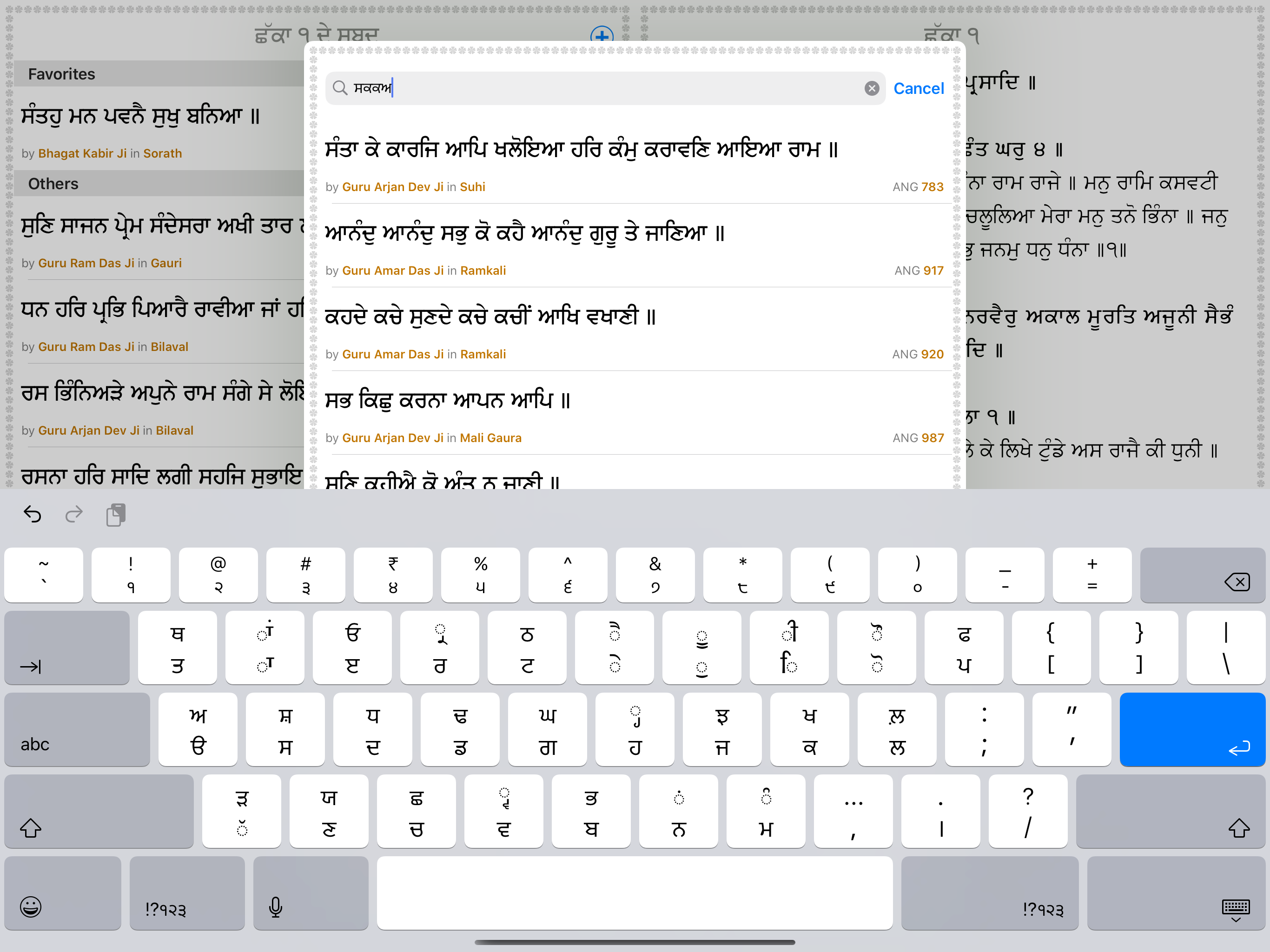
Task: Click inside the search input field
Action: [x=606, y=88]
